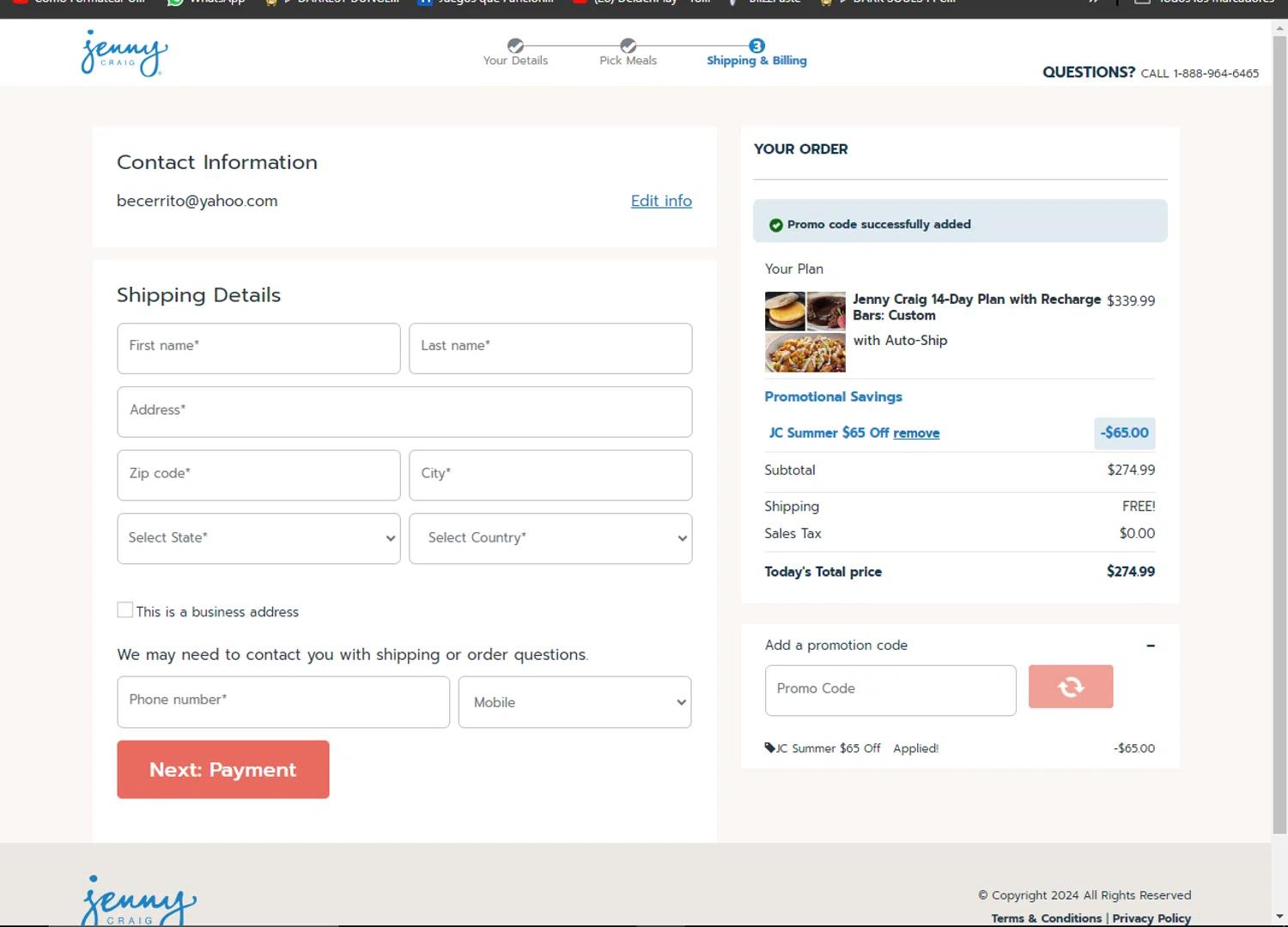The width and height of the screenshot is (1288, 927).
Task: Open the Select State dropdown
Action: 258,538
